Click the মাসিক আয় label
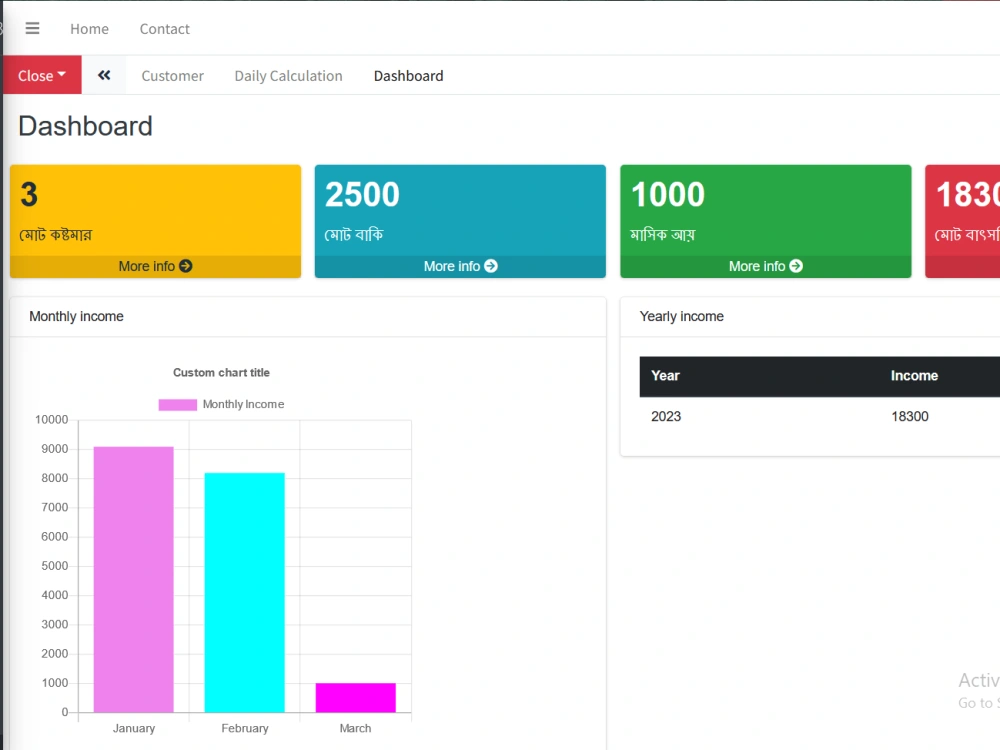This screenshot has width=1000, height=750. coord(663,235)
